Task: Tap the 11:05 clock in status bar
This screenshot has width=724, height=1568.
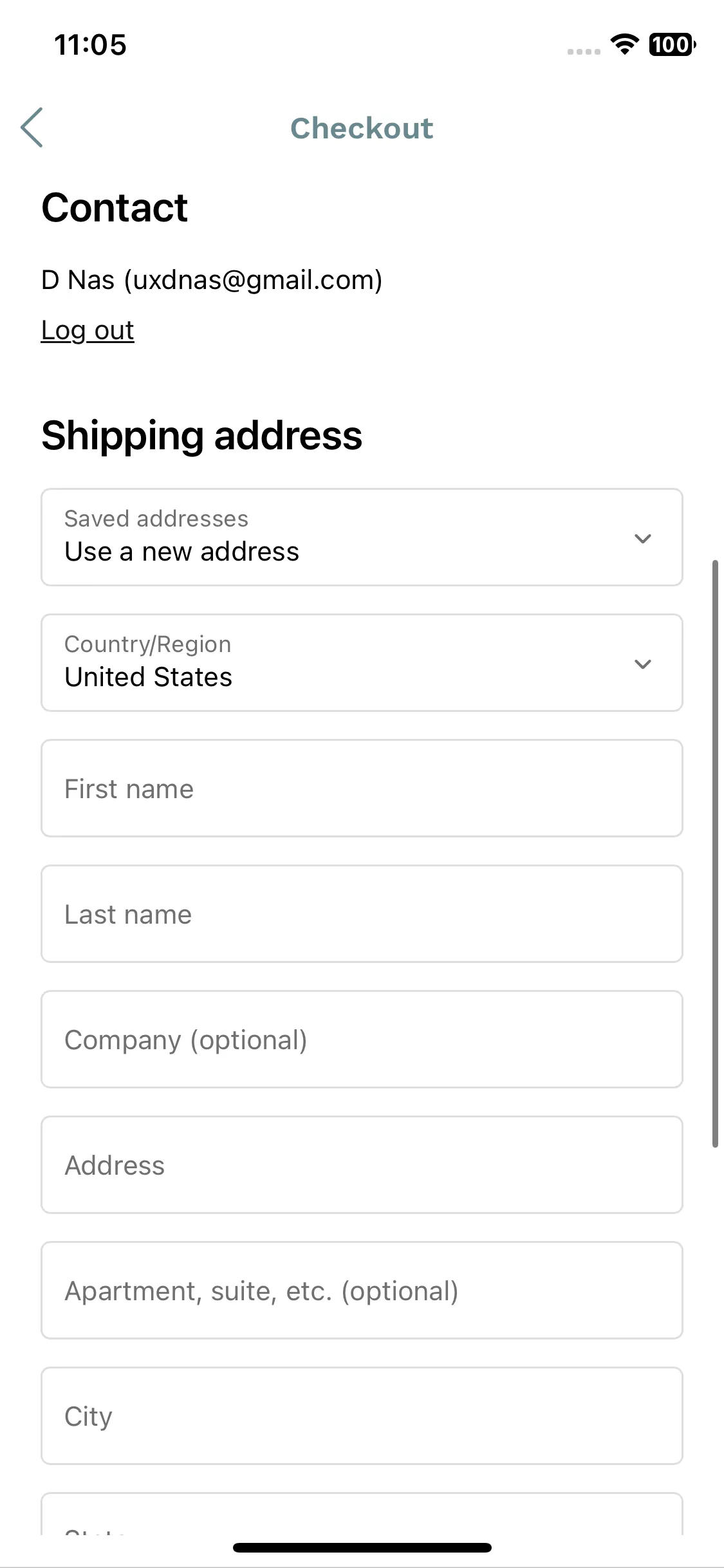Action: tap(90, 45)
